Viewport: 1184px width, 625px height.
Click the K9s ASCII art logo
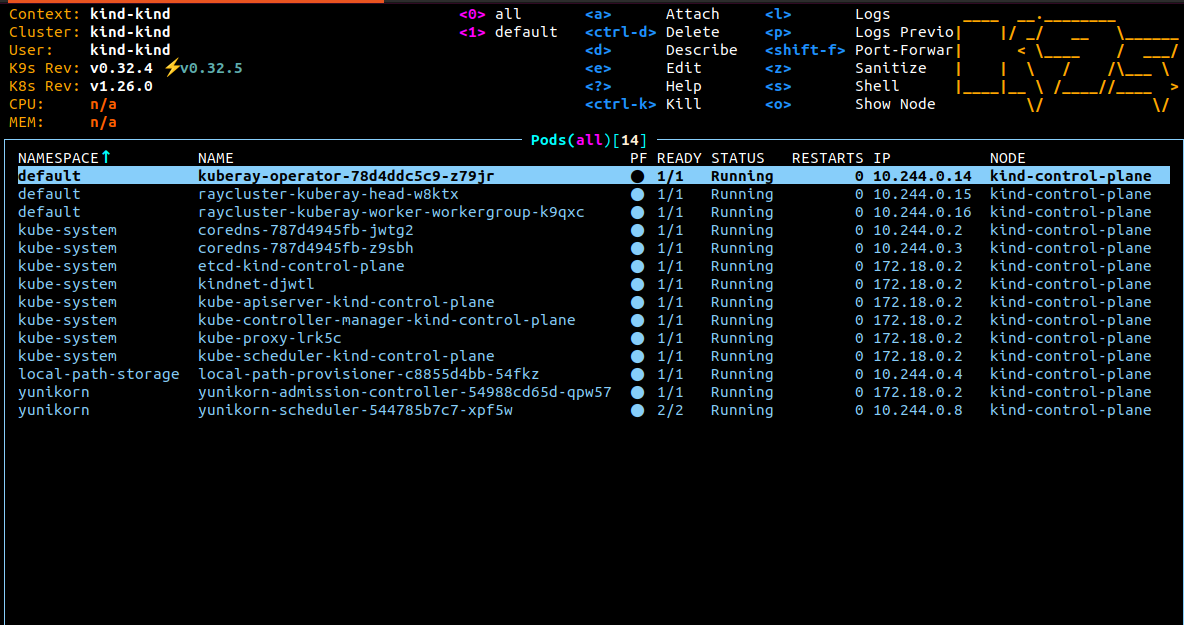(x=1066, y=59)
